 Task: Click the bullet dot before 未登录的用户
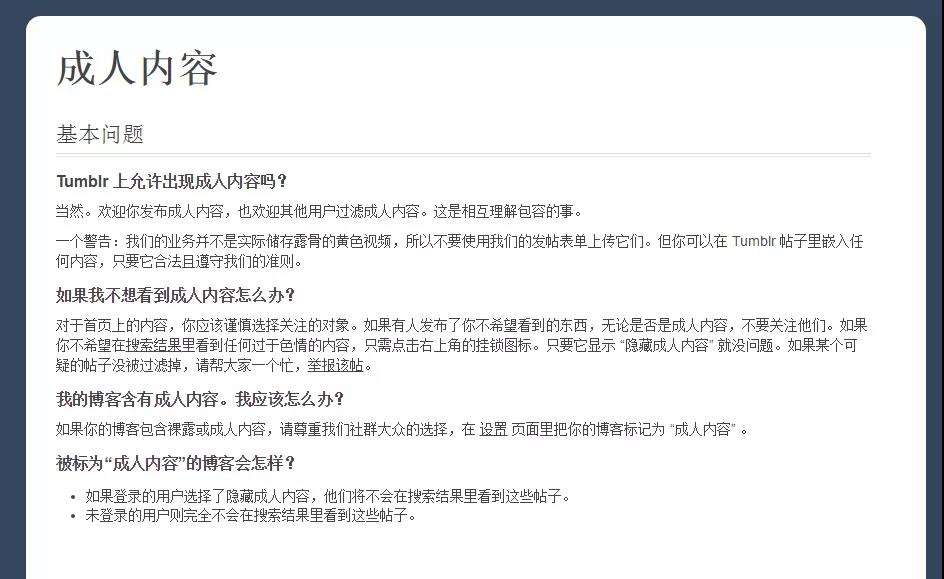[73, 516]
